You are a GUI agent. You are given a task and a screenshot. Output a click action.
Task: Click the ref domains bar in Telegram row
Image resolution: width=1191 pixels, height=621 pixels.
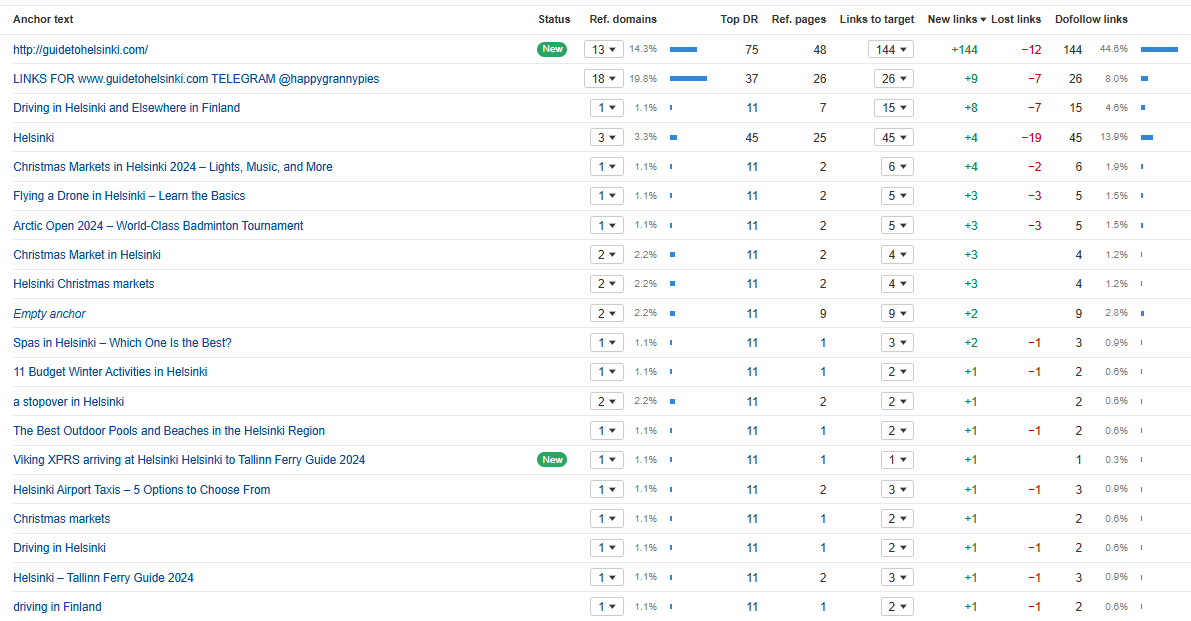[688, 78]
